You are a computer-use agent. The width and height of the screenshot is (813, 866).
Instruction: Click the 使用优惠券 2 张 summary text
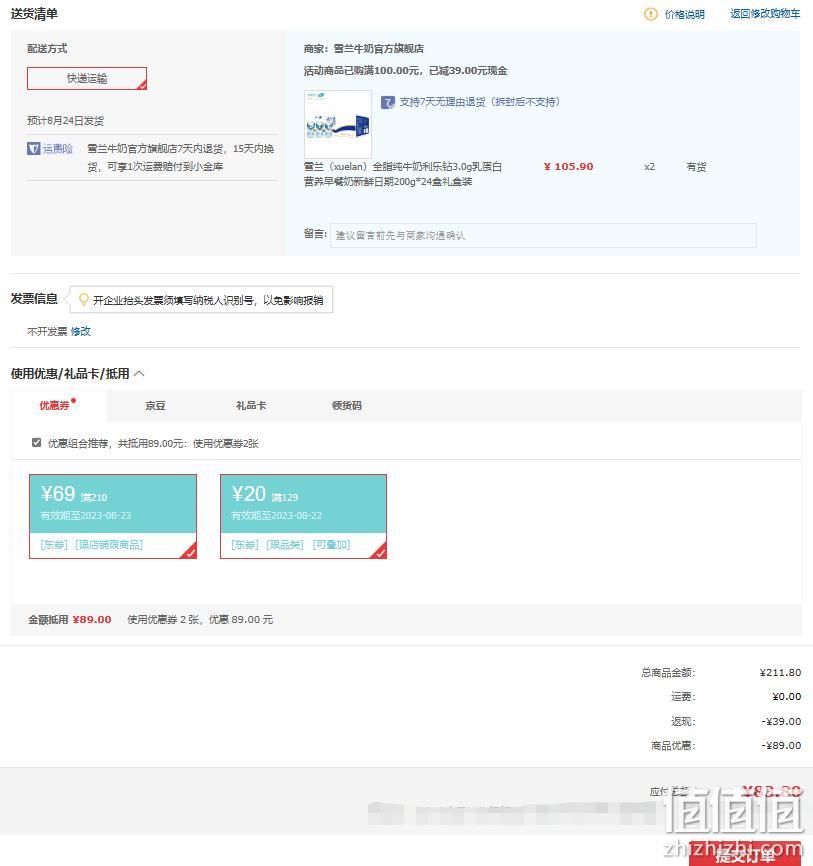tap(200, 620)
